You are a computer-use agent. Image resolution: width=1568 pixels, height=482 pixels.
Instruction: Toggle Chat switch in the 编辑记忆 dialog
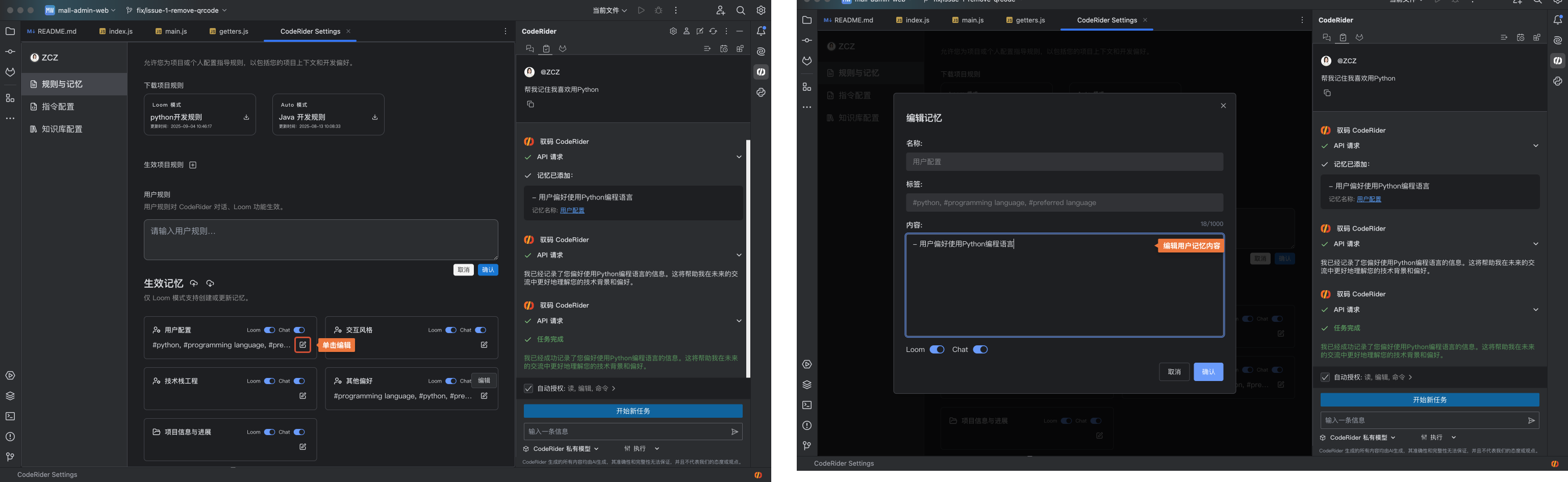[980, 349]
